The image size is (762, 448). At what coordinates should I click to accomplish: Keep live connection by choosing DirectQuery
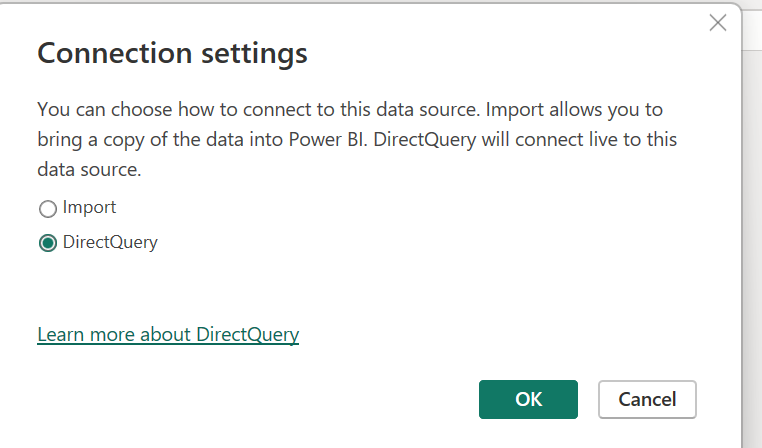click(47, 243)
